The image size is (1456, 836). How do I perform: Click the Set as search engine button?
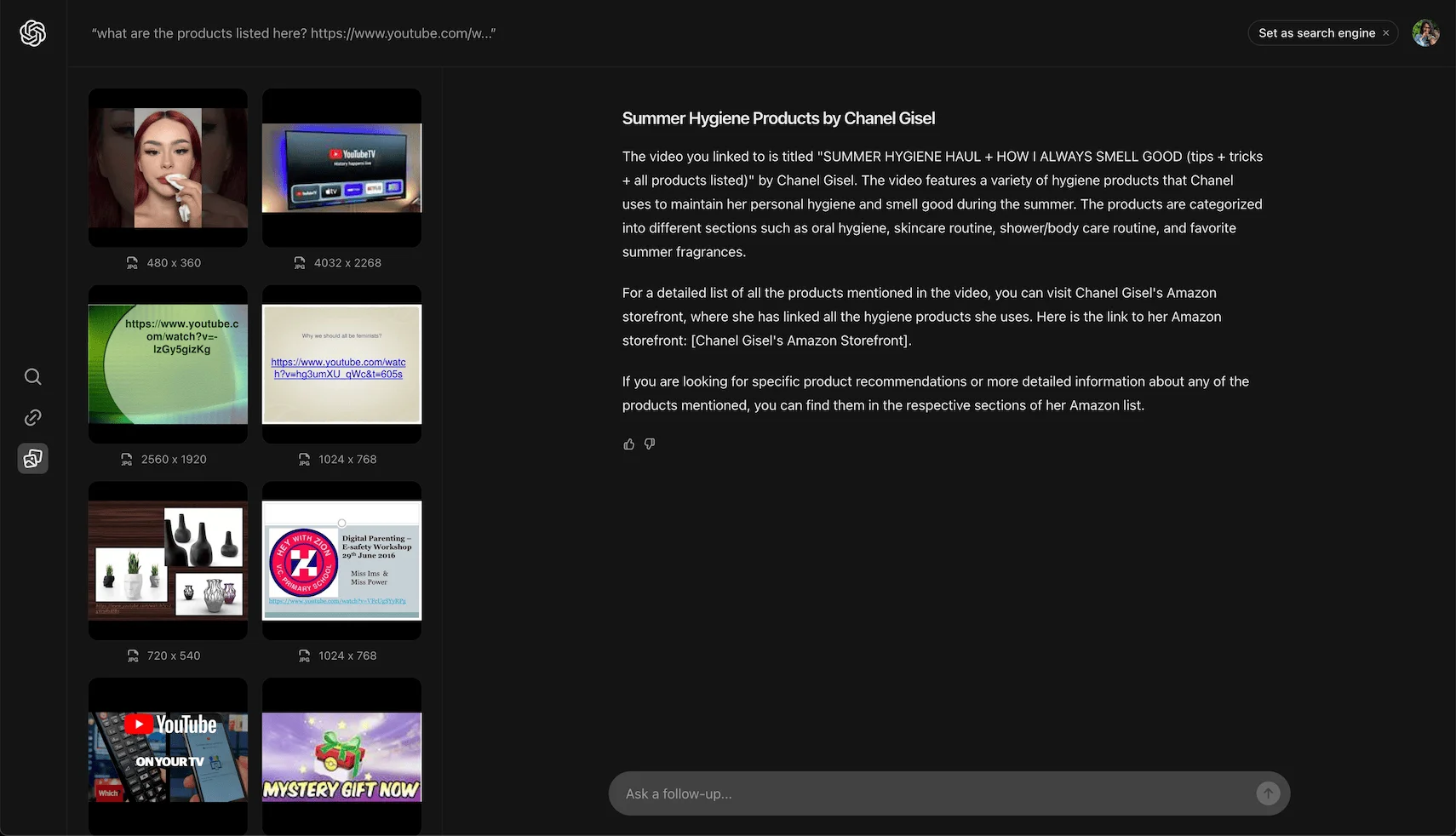(1316, 32)
